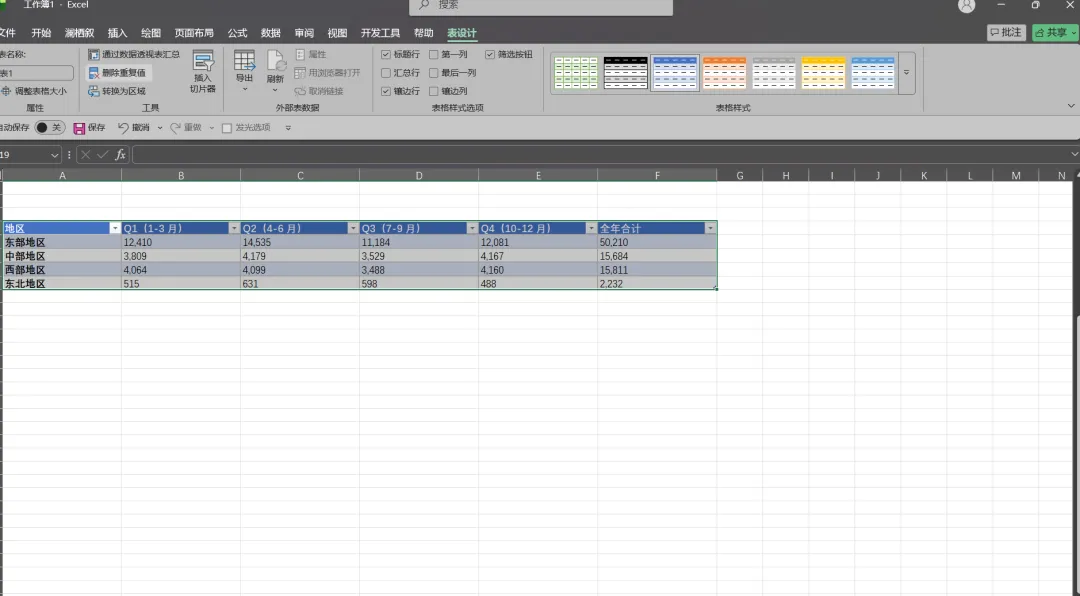Open the 地区 column filter dropdown

click(x=115, y=228)
